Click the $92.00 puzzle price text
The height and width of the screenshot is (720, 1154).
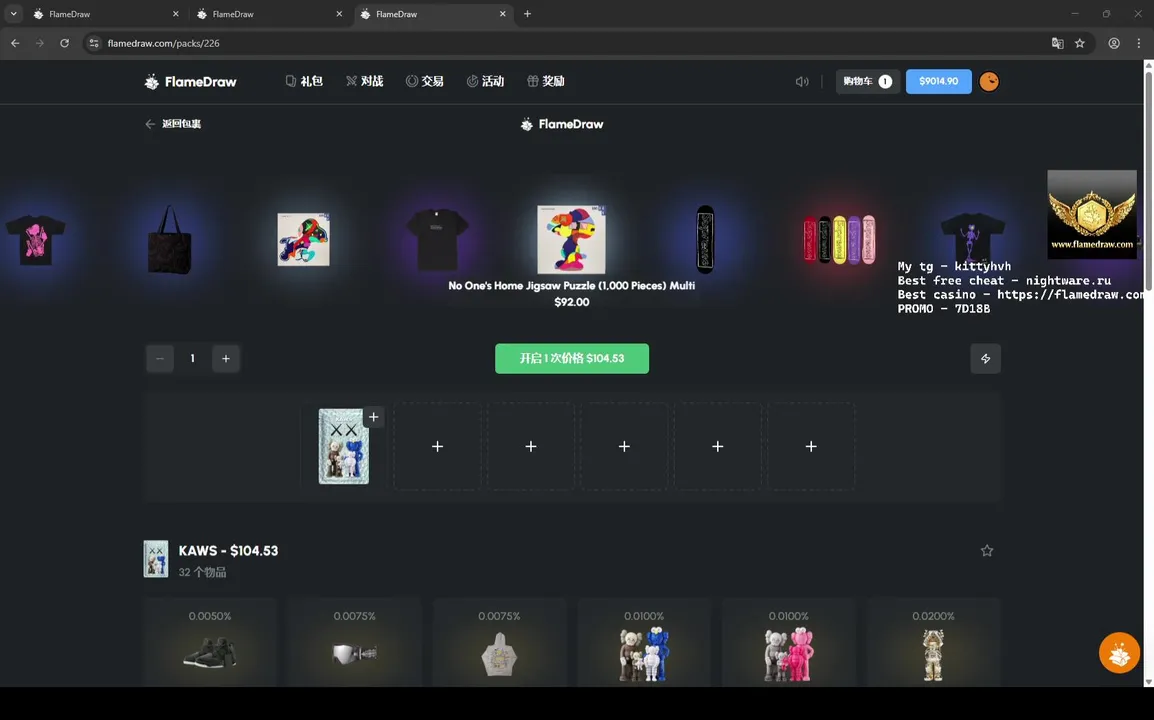[572, 302]
